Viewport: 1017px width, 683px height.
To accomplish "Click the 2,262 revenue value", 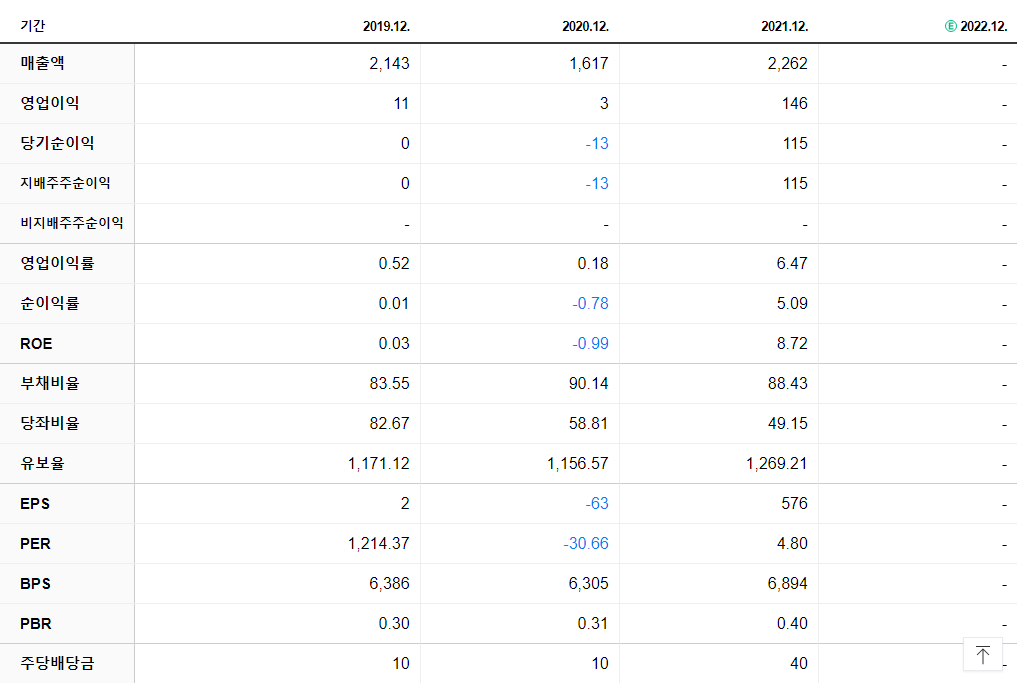I will tap(787, 64).
